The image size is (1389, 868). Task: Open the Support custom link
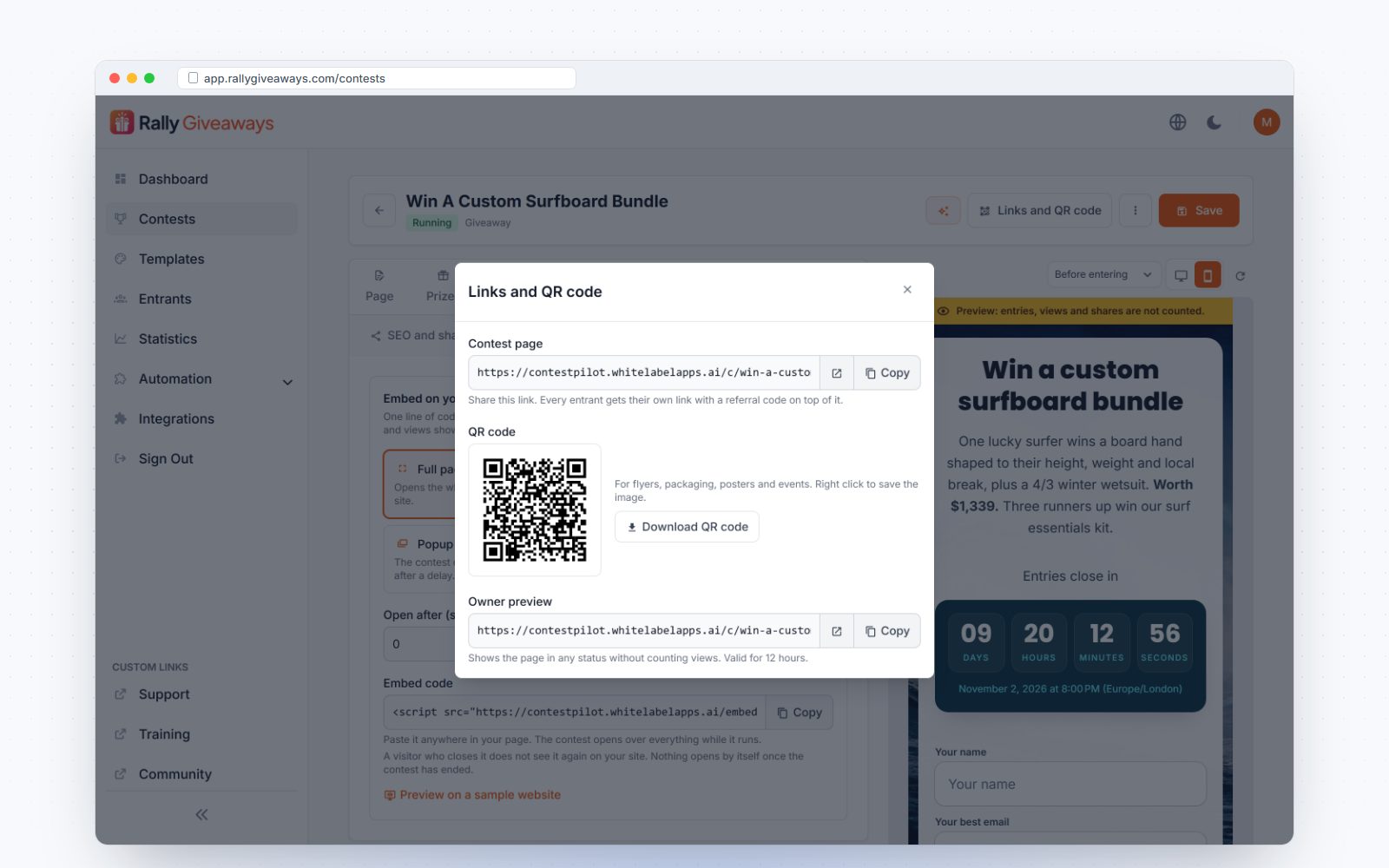pyautogui.click(x=201, y=694)
